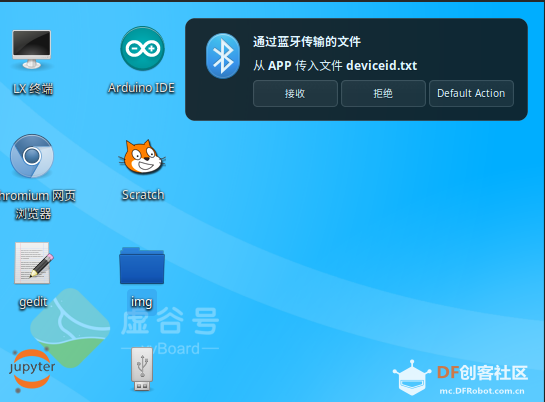Screen dimensions: 545x402
Task: Click the Default Action button
Action: click(471, 93)
